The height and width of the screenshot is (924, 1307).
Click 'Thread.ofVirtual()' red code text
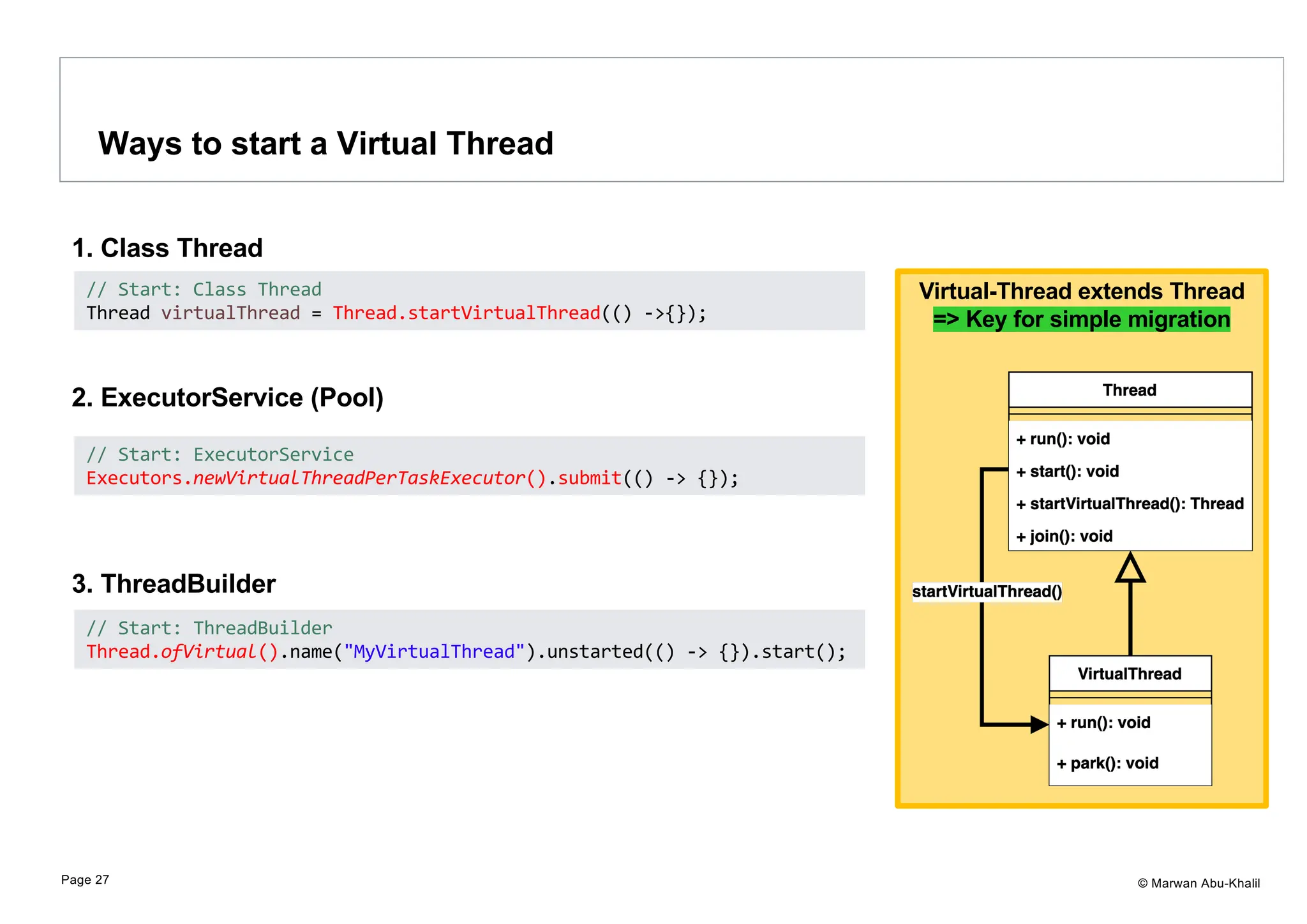tap(183, 652)
